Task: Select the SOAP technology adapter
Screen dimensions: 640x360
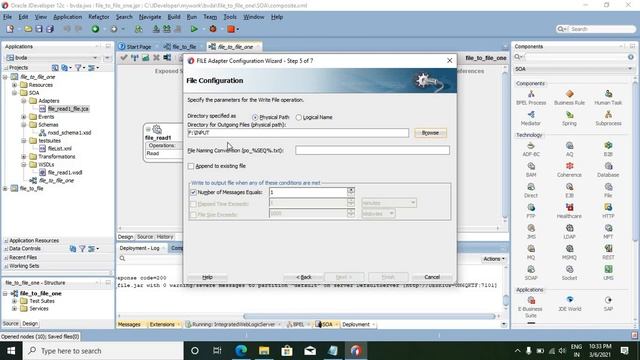Action: 531,273
